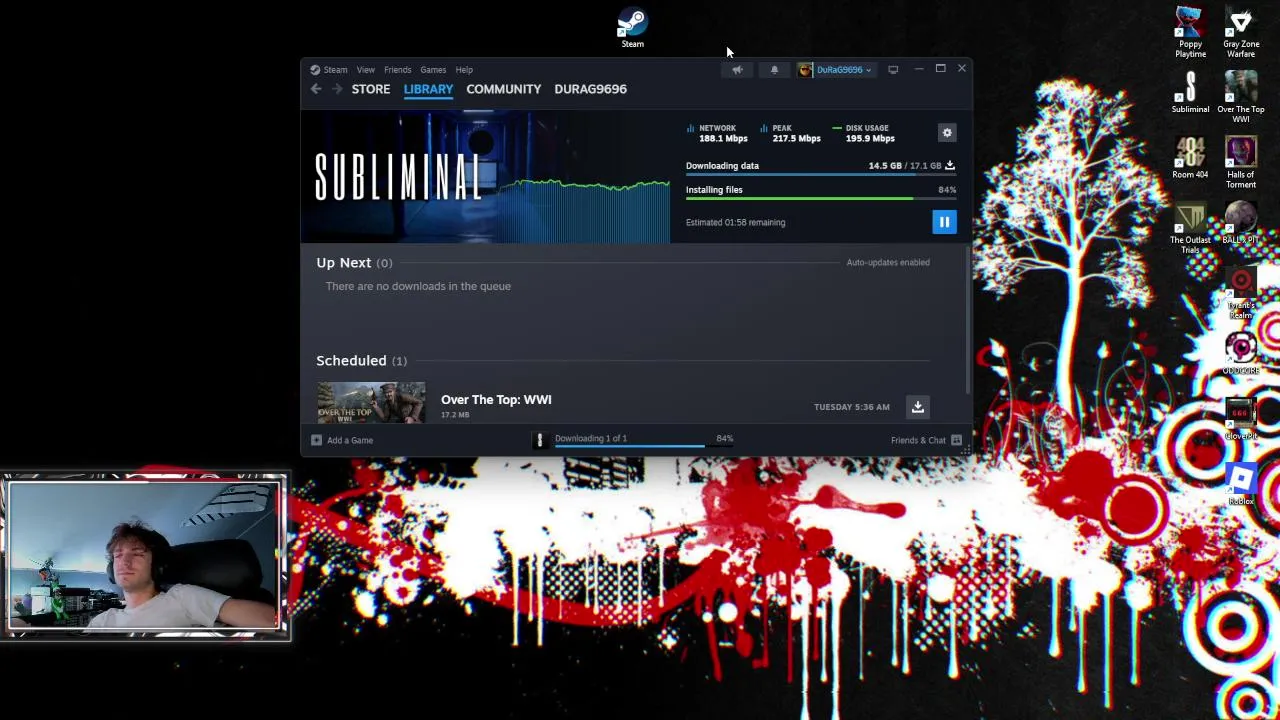Open the Steam desktop shortcut

632,28
